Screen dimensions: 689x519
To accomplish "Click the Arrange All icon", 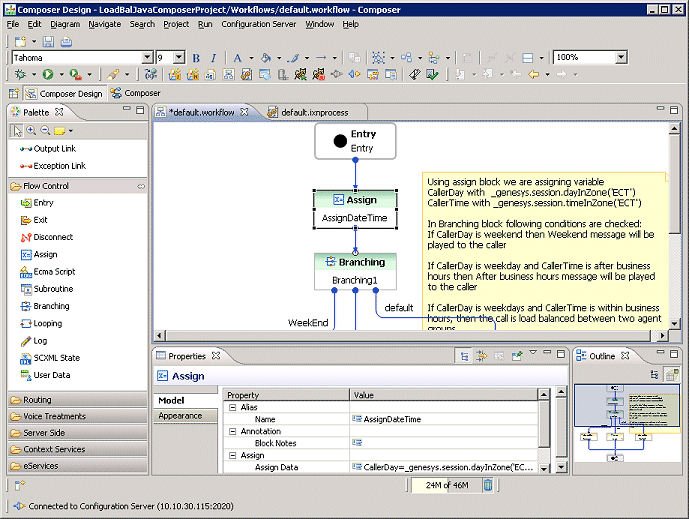I will [x=406, y=58].
